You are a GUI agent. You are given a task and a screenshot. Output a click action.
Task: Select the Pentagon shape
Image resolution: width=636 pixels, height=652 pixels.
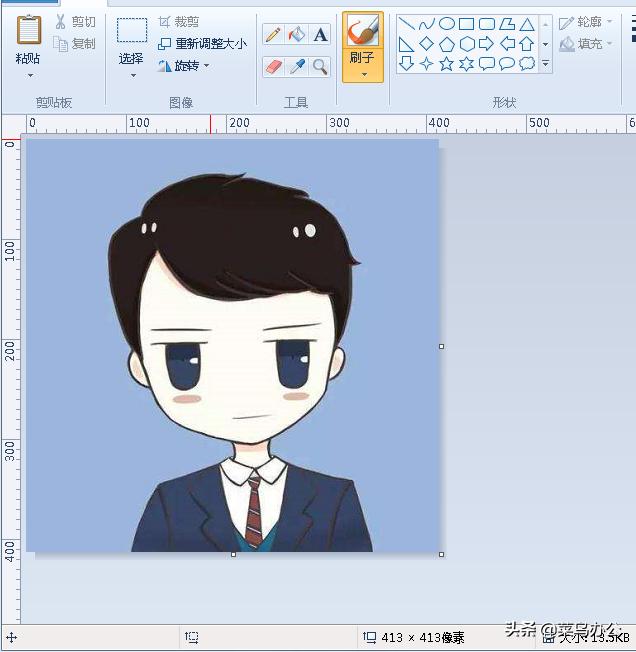447,44
